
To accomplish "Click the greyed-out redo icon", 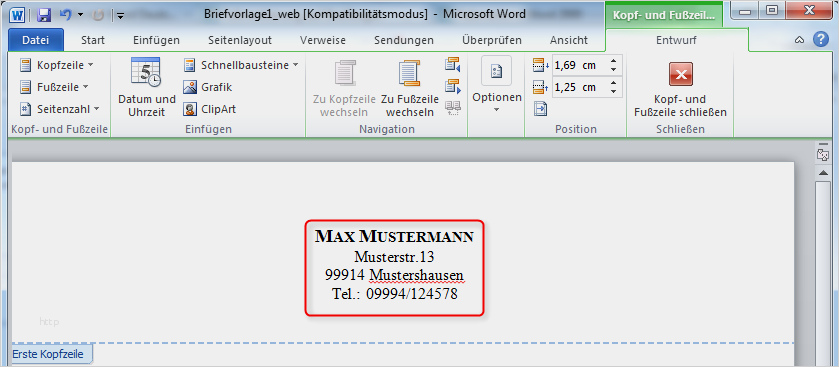I will point(98,15).
